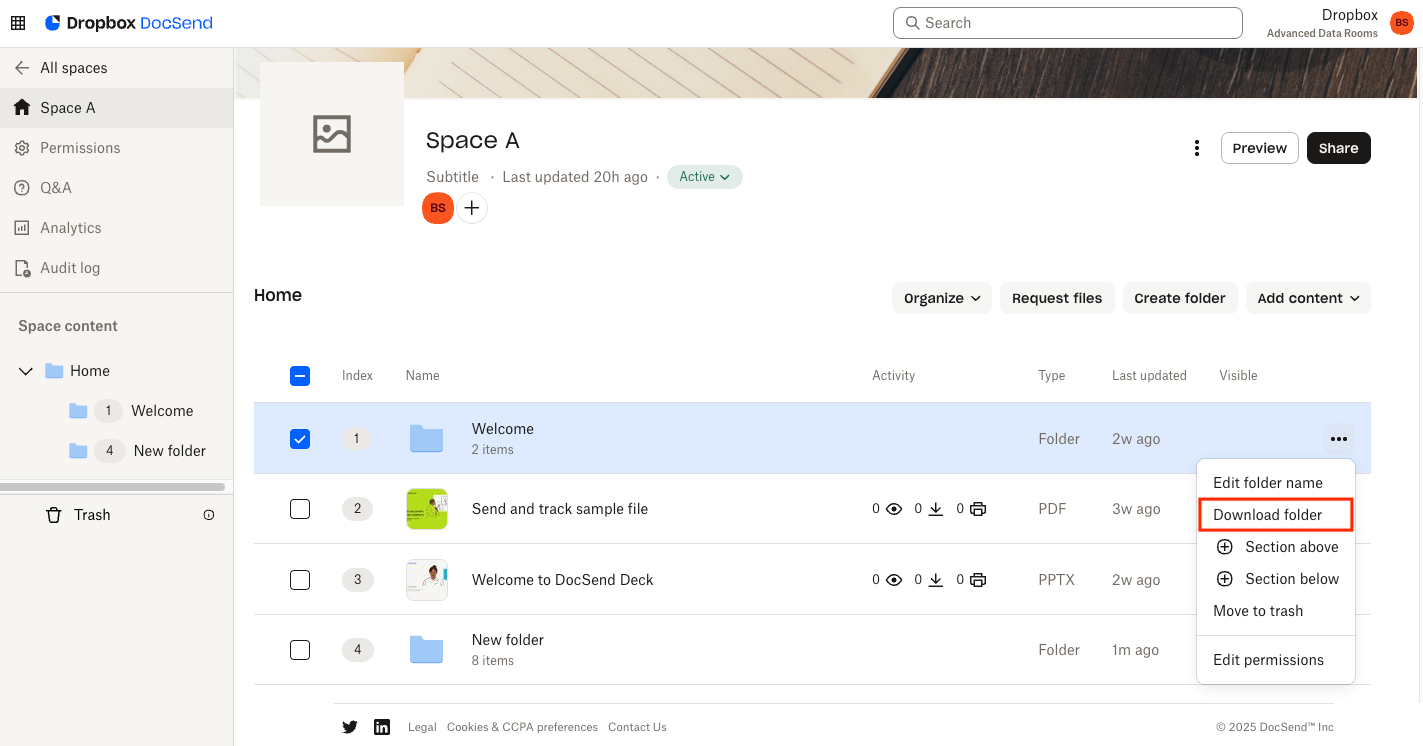Open the apps grid icon top-left
The width and height of the screenshot is (1423, 746).
(18, 22)
